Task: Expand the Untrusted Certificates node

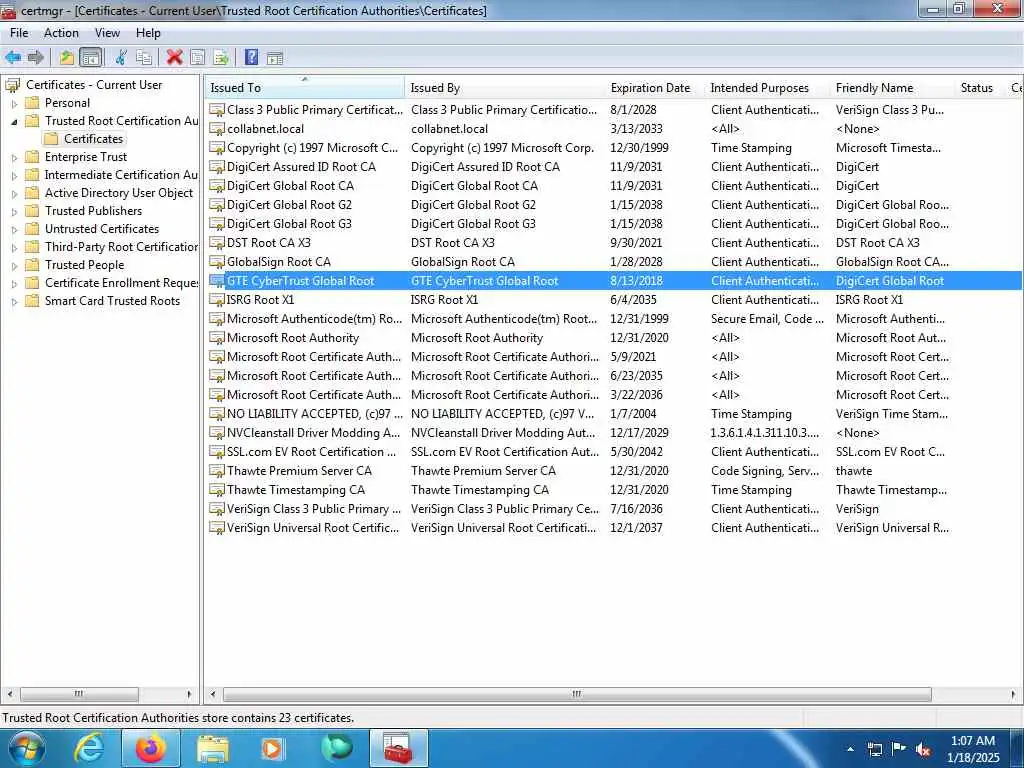Action: tap(14, 229)
